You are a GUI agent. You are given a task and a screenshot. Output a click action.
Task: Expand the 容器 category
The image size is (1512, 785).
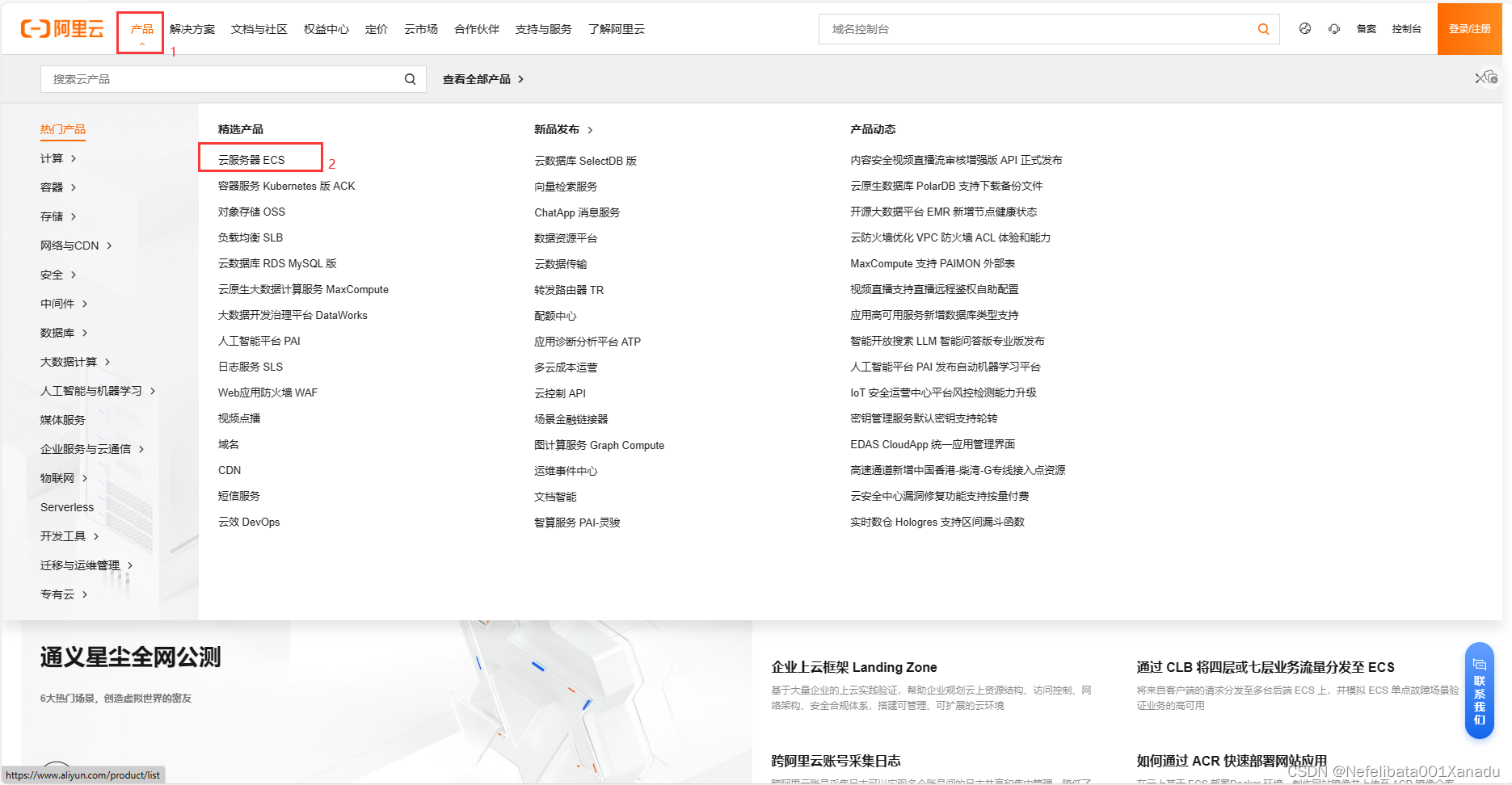tap(58, 187)
